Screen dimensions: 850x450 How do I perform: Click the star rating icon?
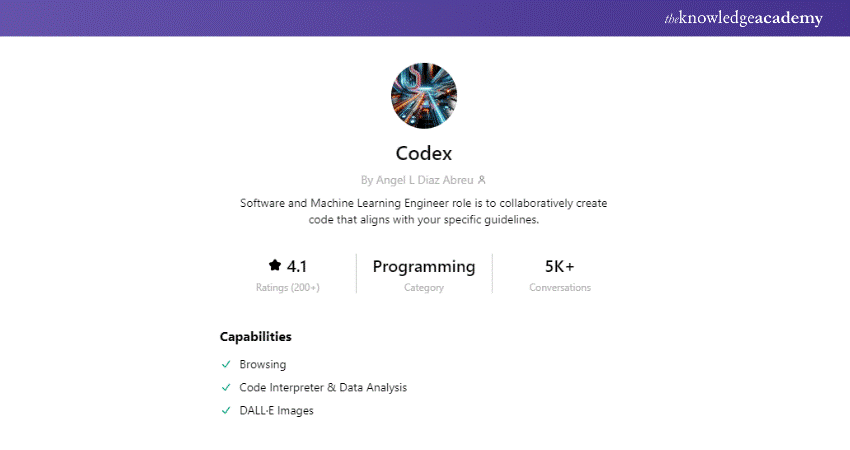(x=275, y=266)
